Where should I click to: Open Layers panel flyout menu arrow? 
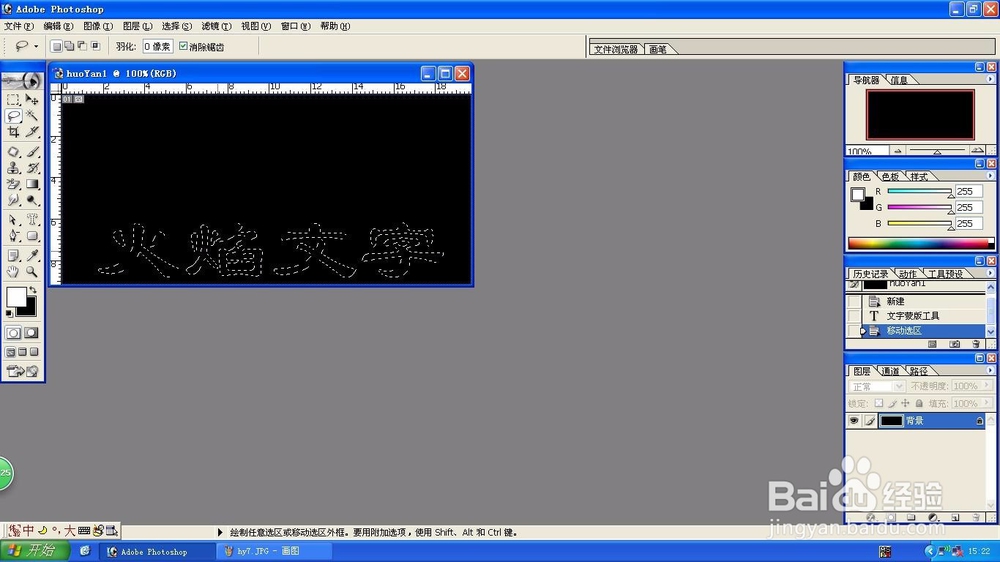point(990,370)
